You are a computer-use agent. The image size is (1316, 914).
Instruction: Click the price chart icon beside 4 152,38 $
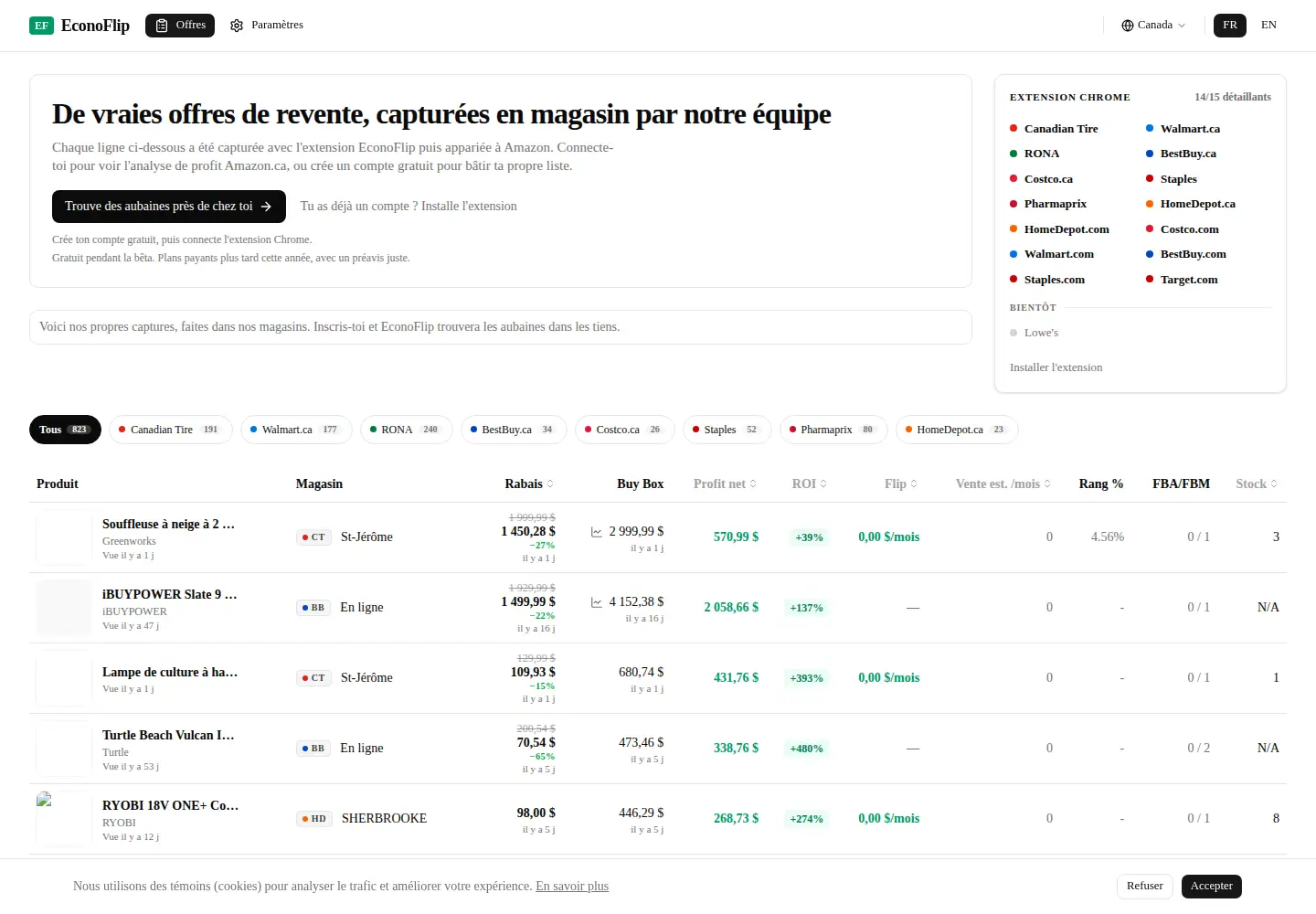click(x=597, y=601)
